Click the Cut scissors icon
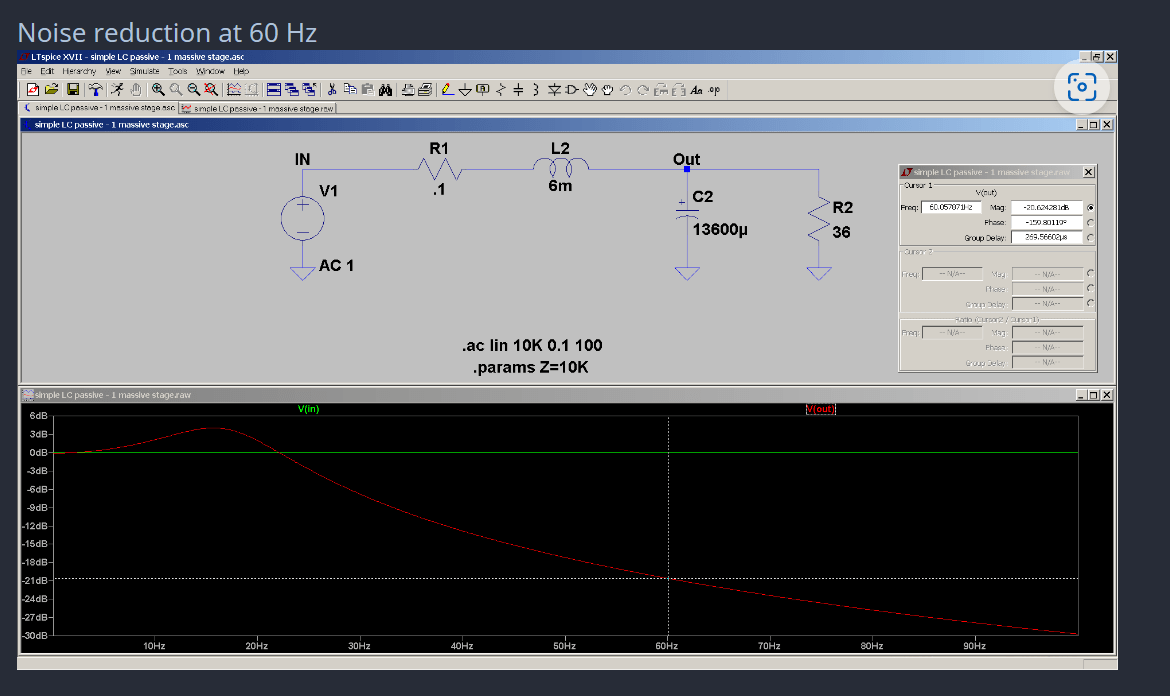Image resolution: width=1170 pixels, height=696 pixels. click(x=332, y=90)
